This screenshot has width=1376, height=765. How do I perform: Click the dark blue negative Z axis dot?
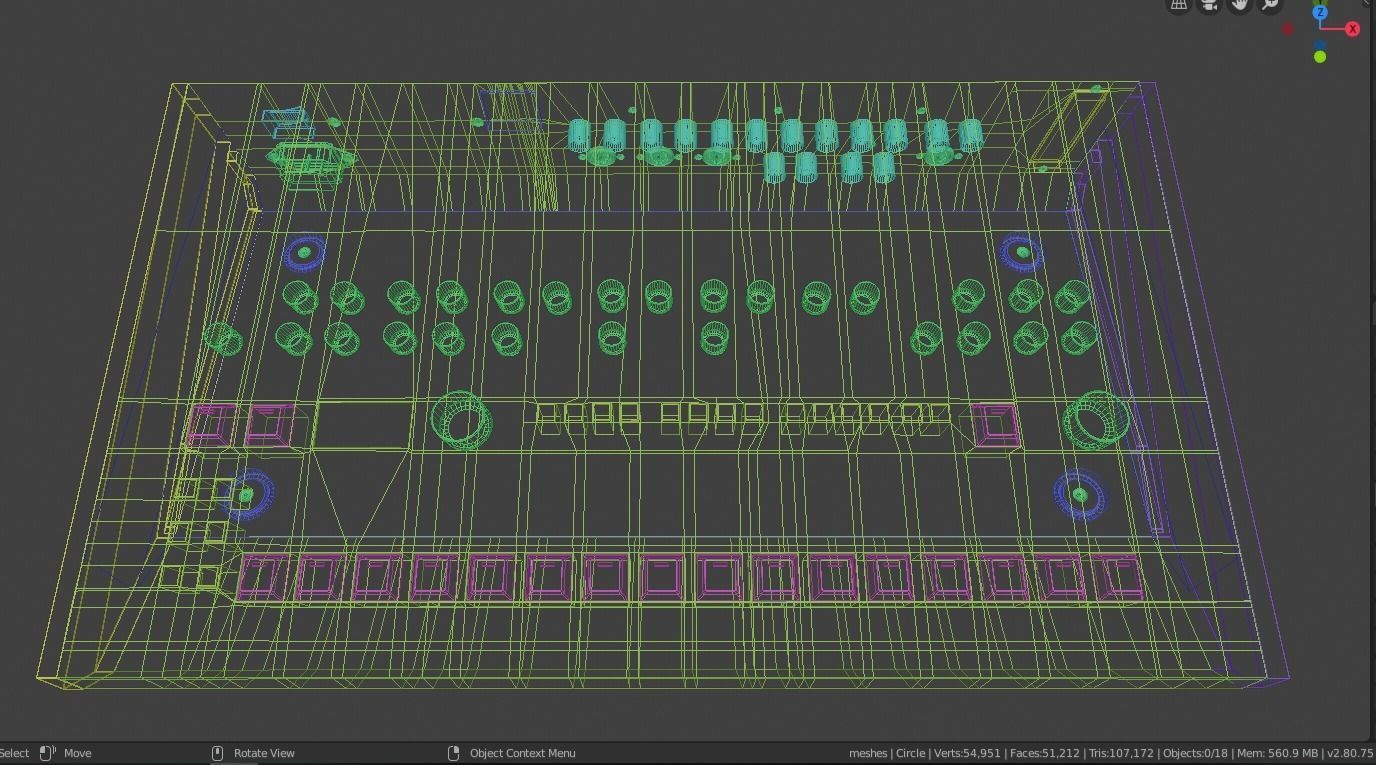(x=1320, y=44)
